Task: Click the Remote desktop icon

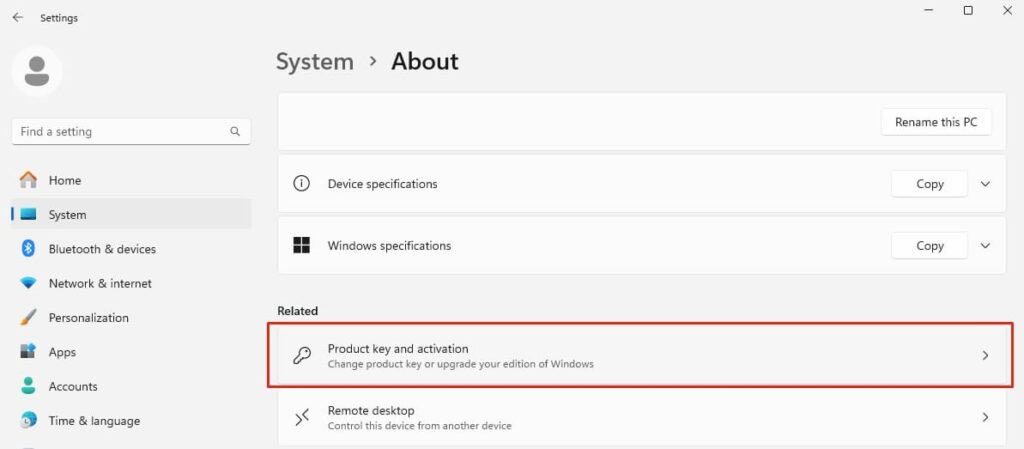Action: [x=301, y=417]
